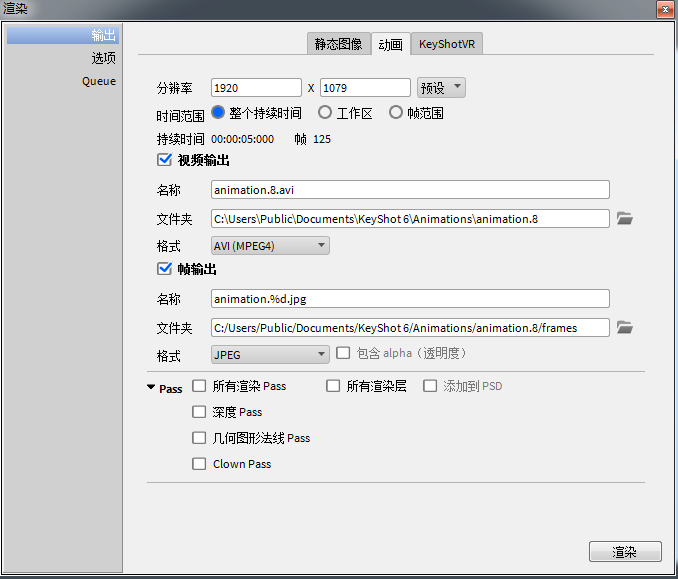Toggle the 视频输出 checkbox

pos(165,160)
